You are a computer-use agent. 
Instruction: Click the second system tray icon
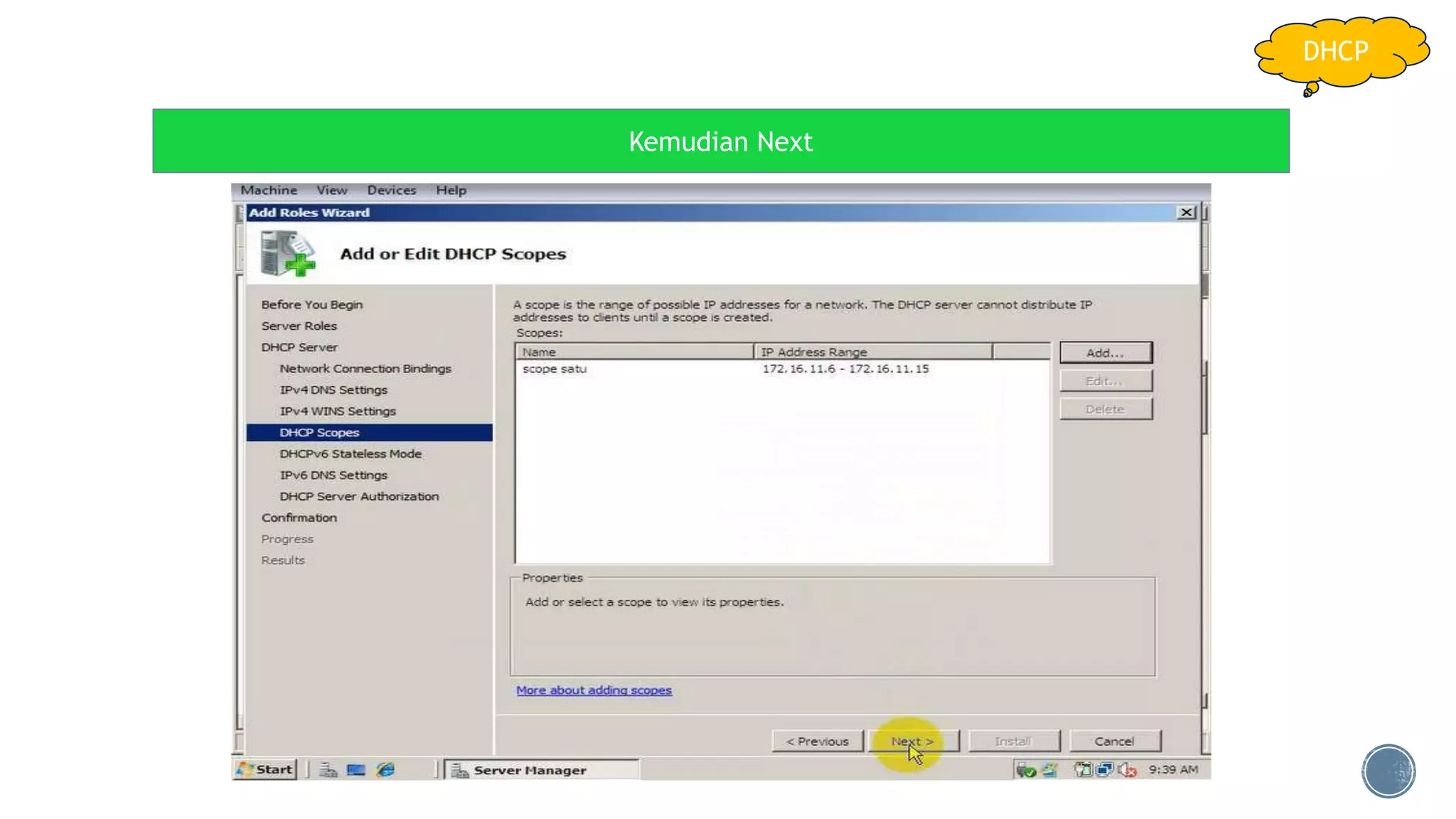(x=1051, y=770)
